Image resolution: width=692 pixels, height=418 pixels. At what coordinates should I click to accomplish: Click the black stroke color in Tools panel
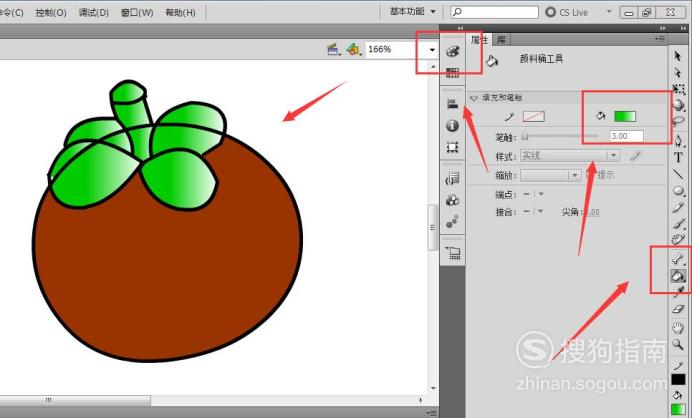(x=678, y=380)
